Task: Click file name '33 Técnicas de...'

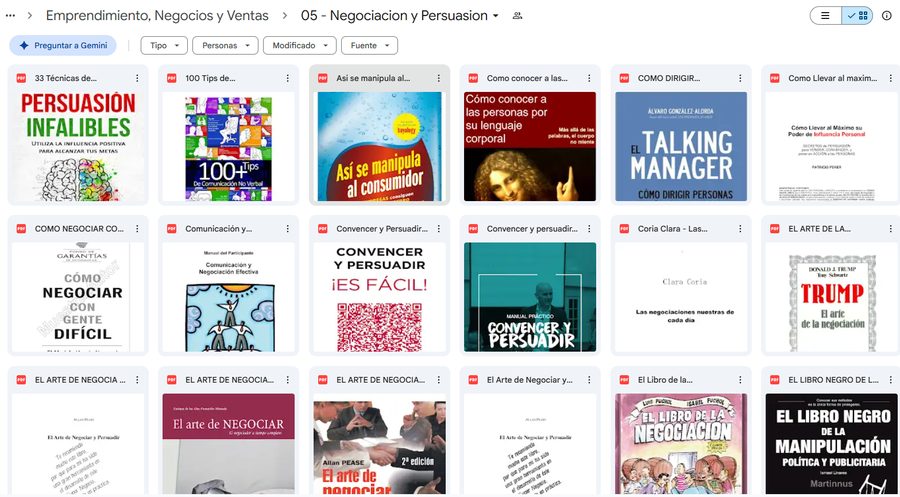Action: tap(65, 78)
